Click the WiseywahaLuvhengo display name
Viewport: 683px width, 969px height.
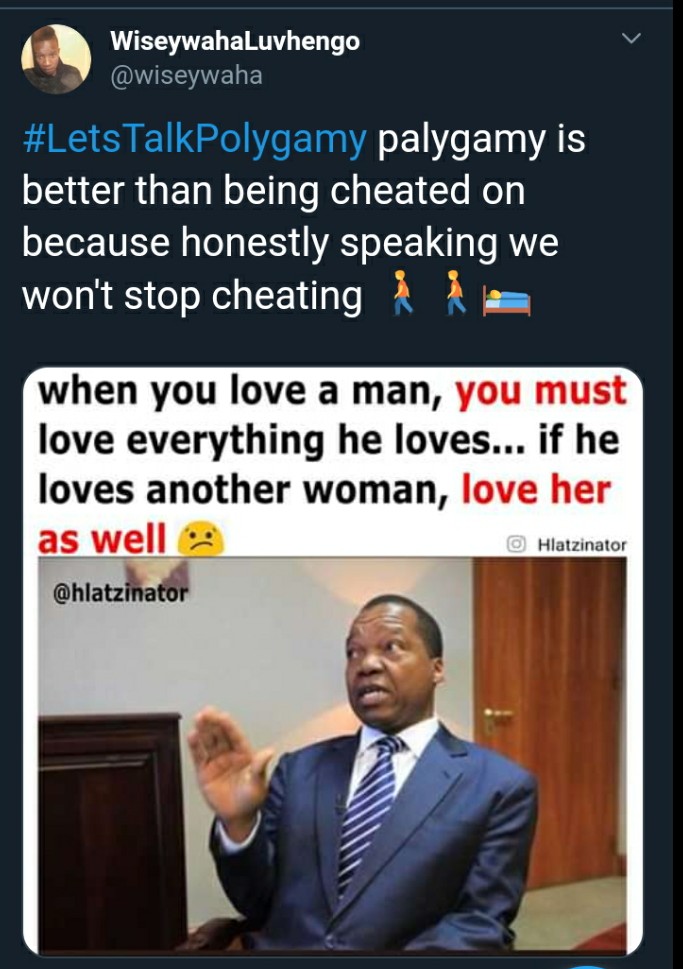coord(235,41)
